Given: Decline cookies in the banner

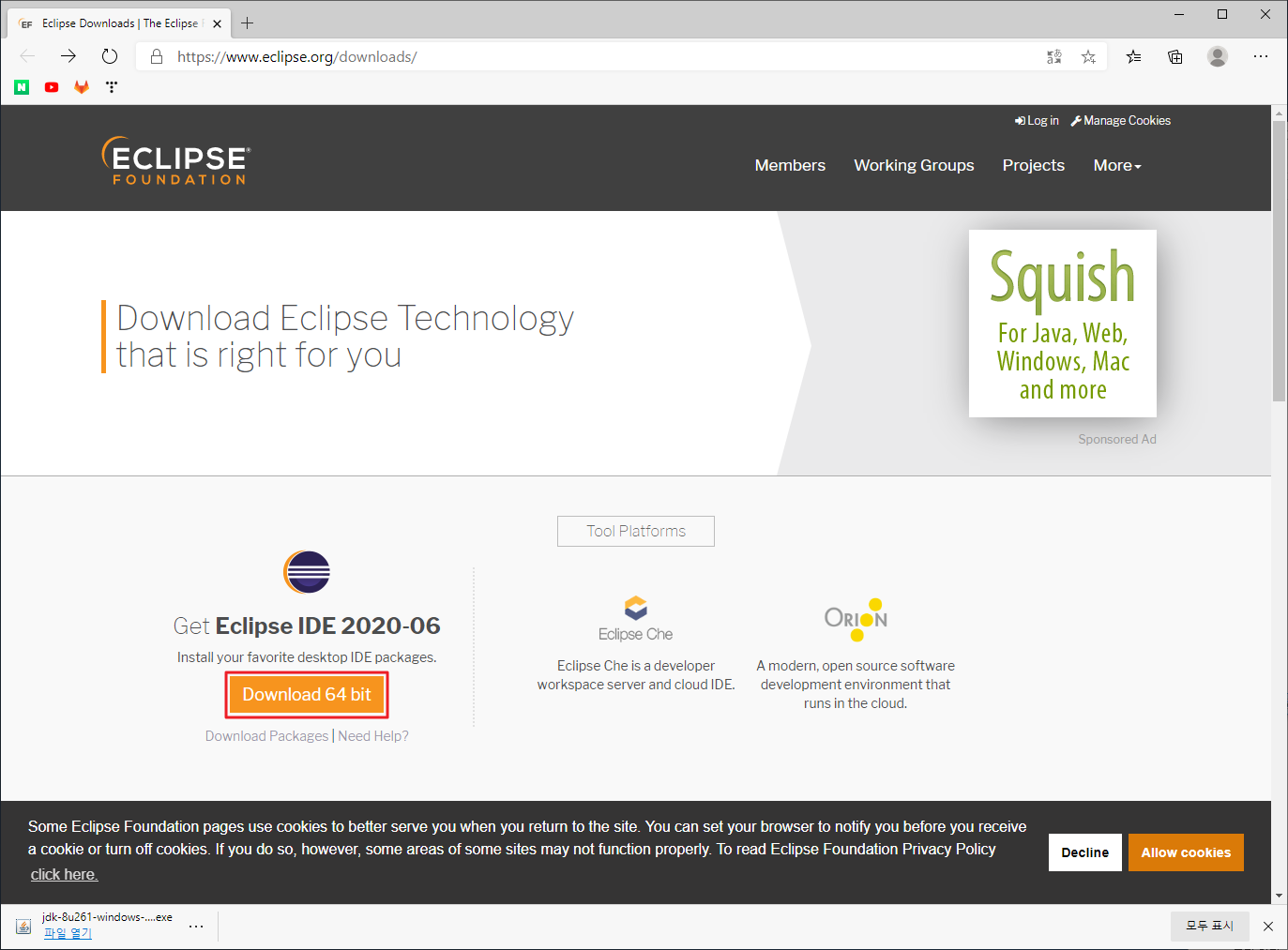Looking at the screenshot, I should pos(1085,852).
